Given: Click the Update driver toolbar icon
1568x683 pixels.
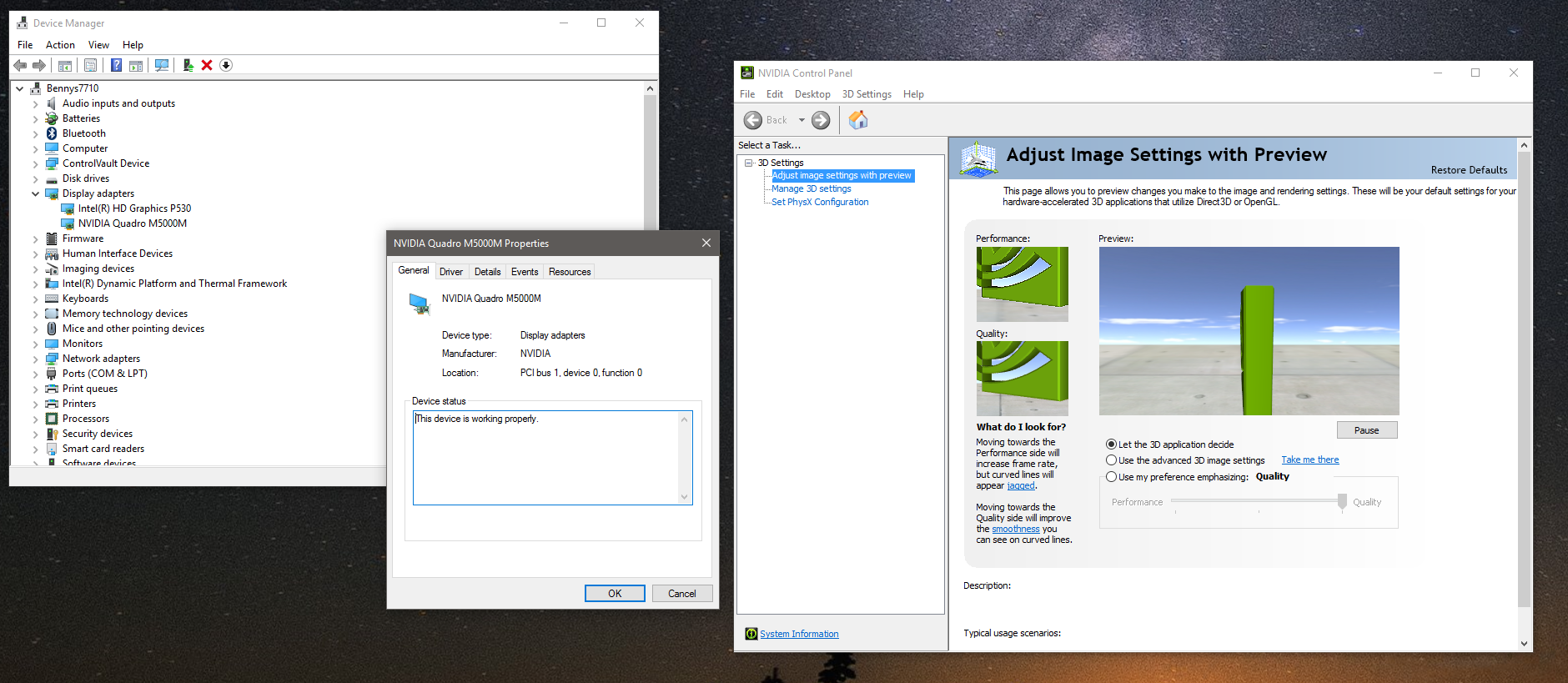Looking at the screenshot, I should pyautogui.click(x=188, y=65).
